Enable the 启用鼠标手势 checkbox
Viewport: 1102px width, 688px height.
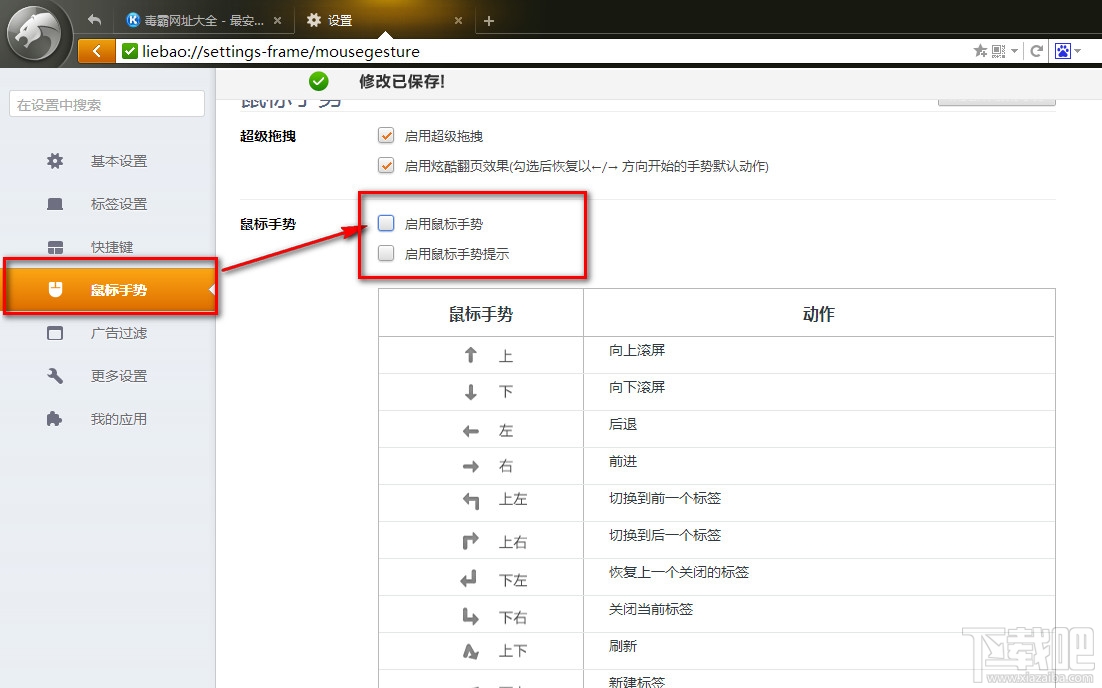[x=385, y=223]
